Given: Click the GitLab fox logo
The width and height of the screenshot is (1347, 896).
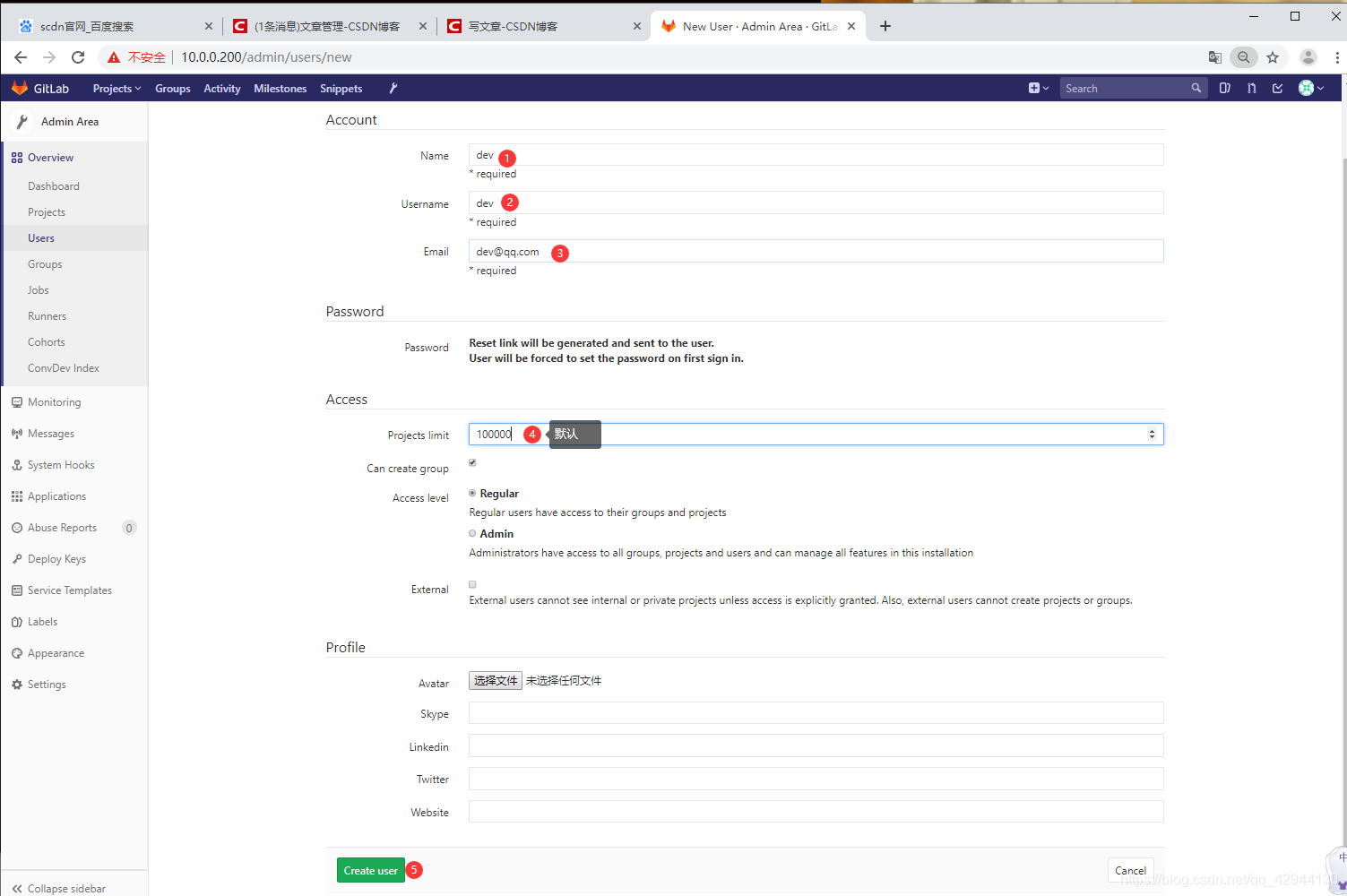Looking at the screenshot, I should point(20,88).
